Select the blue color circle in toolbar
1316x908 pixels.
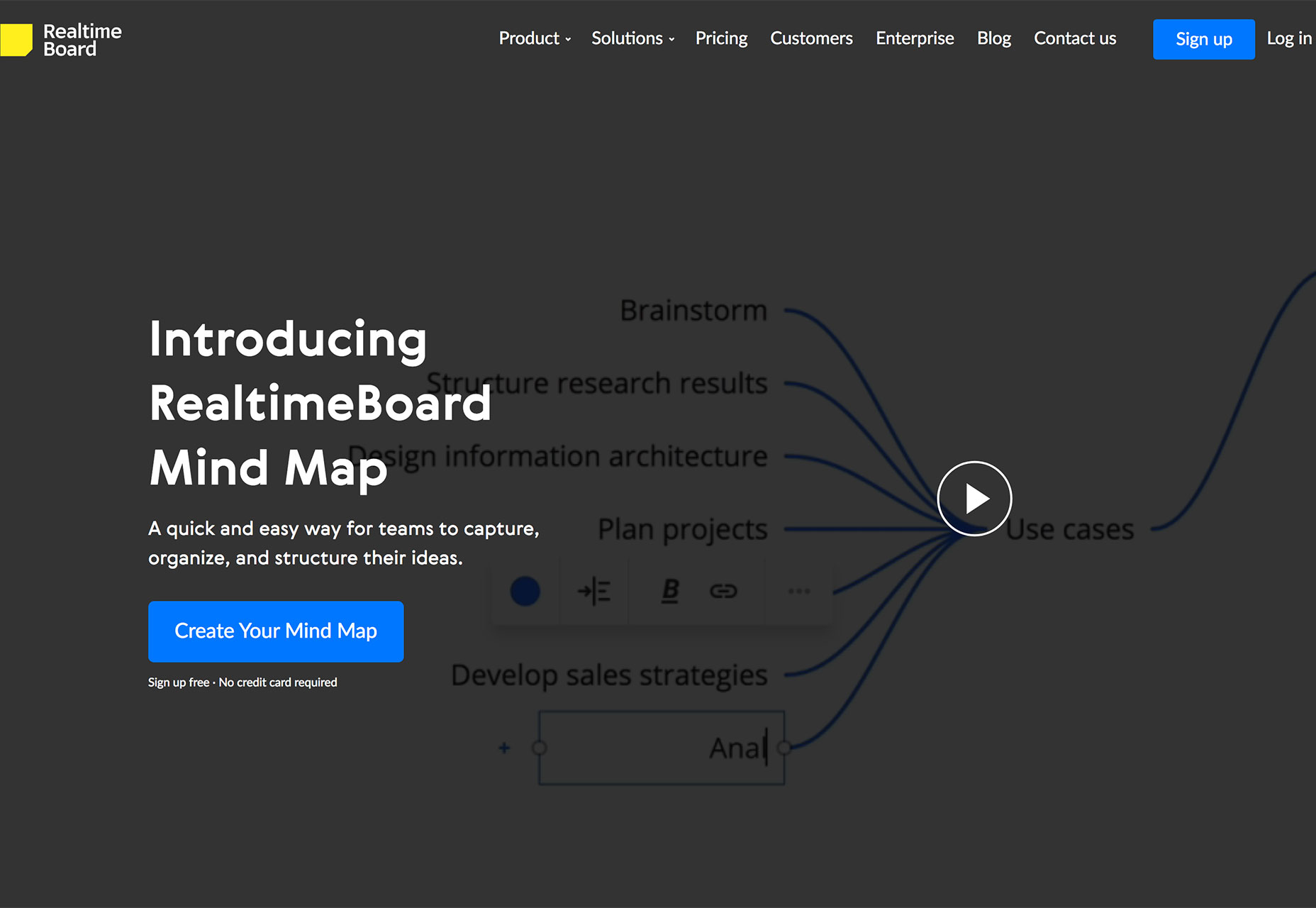pos(525,591)
